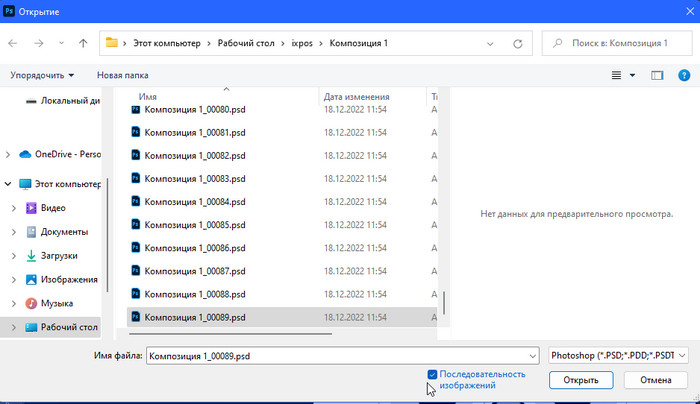Refresh the folder contents

[517, 44]
